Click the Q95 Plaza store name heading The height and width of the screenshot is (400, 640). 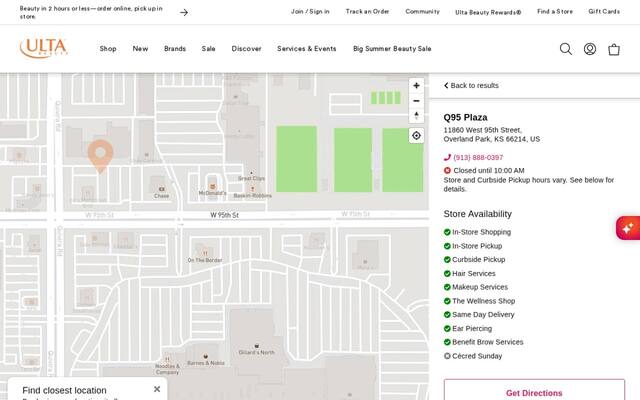click(465, 118)
